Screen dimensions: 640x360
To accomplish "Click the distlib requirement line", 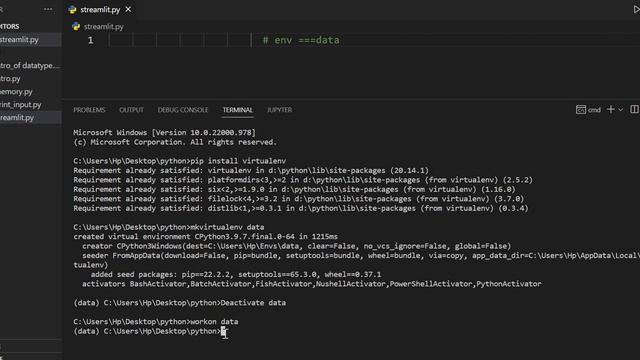I will click(301, 208).
